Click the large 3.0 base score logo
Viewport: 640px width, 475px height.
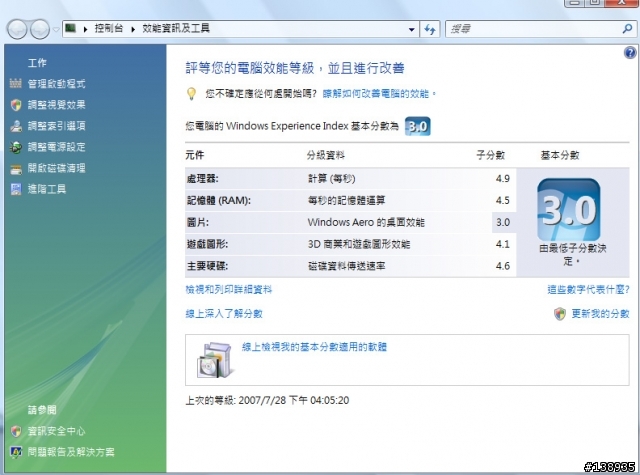[569, 210]
